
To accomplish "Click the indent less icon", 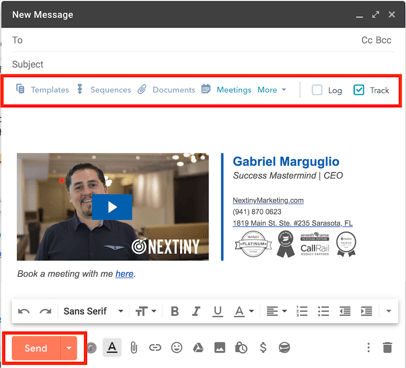I will pos(345,311).
